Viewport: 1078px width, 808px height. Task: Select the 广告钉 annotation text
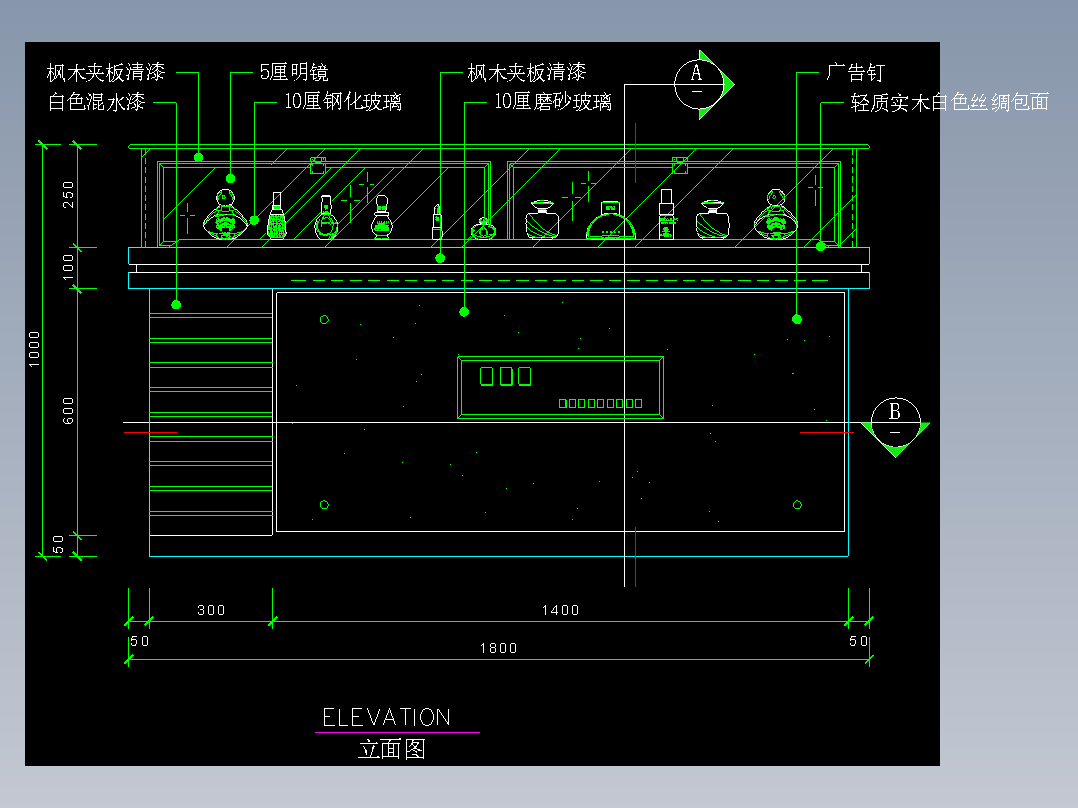(x=855, y=72)
